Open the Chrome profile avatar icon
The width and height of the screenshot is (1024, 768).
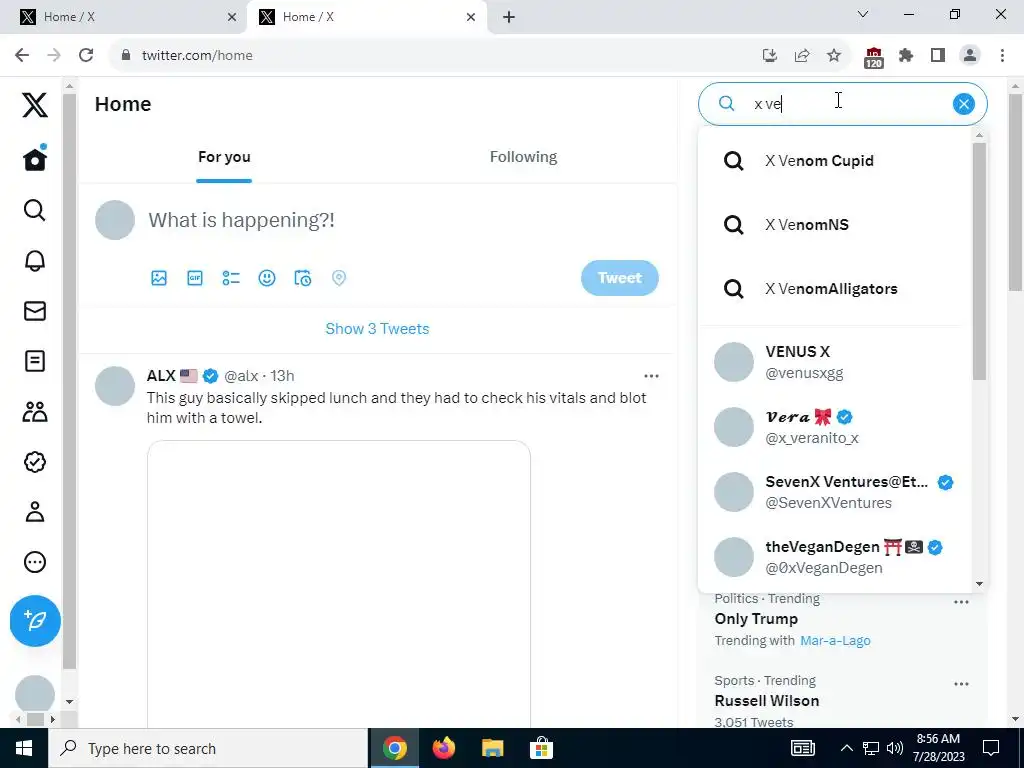970,56
